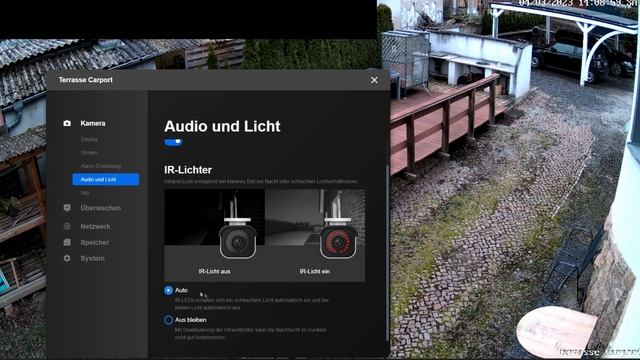The image size is (640, 360).
Task: Click the System gear icon
Action: tap(67, 258)
